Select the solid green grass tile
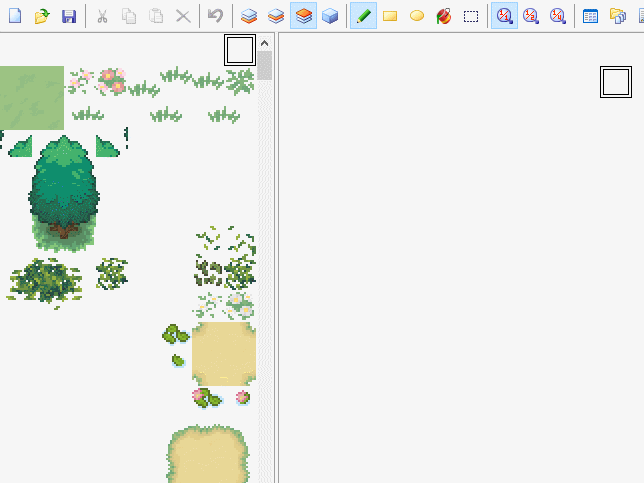This screenshot has width=644, height=483. [x=31, y=98]
